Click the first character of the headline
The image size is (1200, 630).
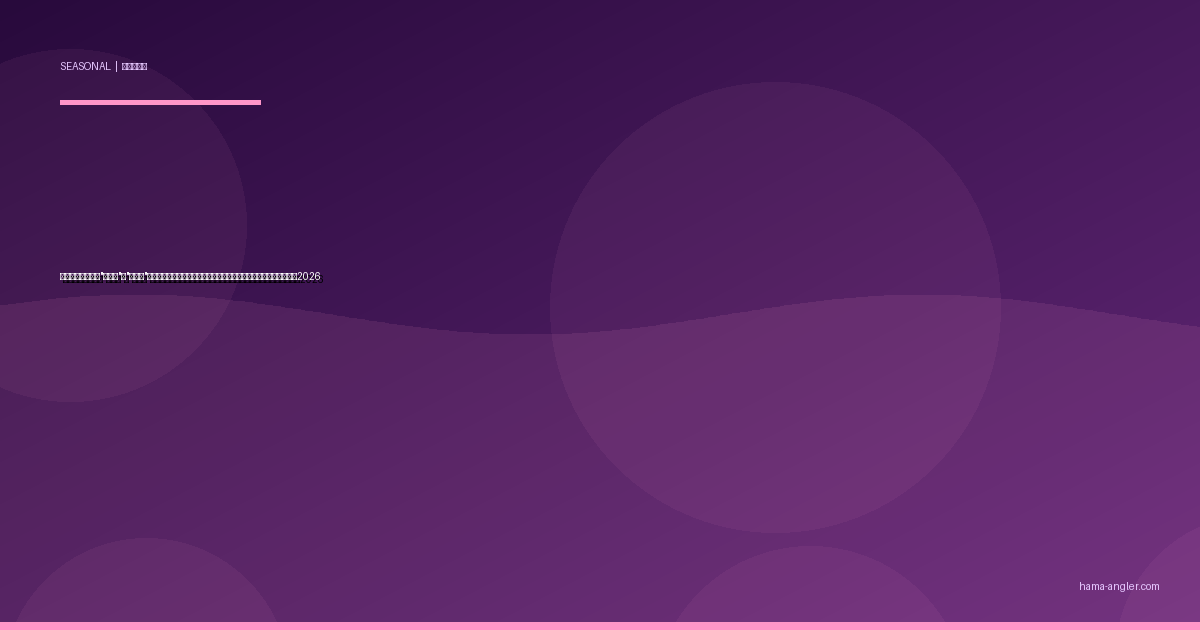tap(63, 277)
